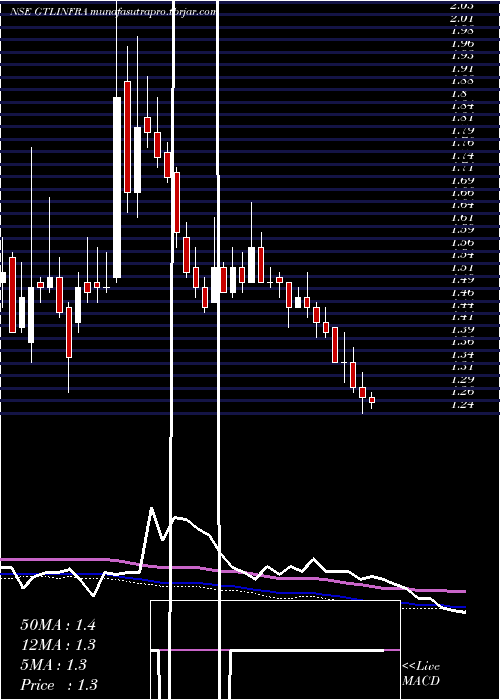This screenshot has height=700, width=500.
Task: Click the 1.54 price axis label
Action: click(x=462, y=255)
